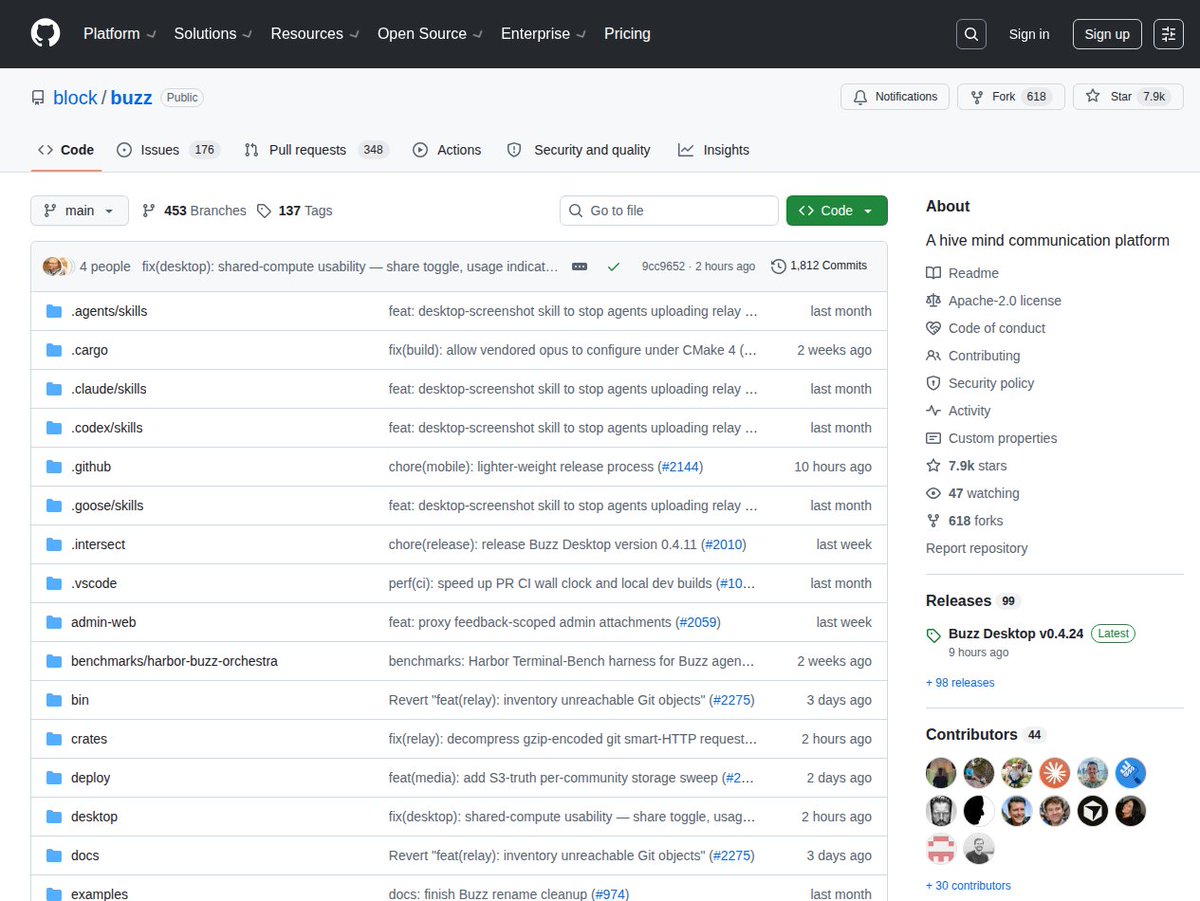The width and height of the screenshot is (1200, 901).
Task: Open the admin-web folder name
Action: (x=103, y=622)
